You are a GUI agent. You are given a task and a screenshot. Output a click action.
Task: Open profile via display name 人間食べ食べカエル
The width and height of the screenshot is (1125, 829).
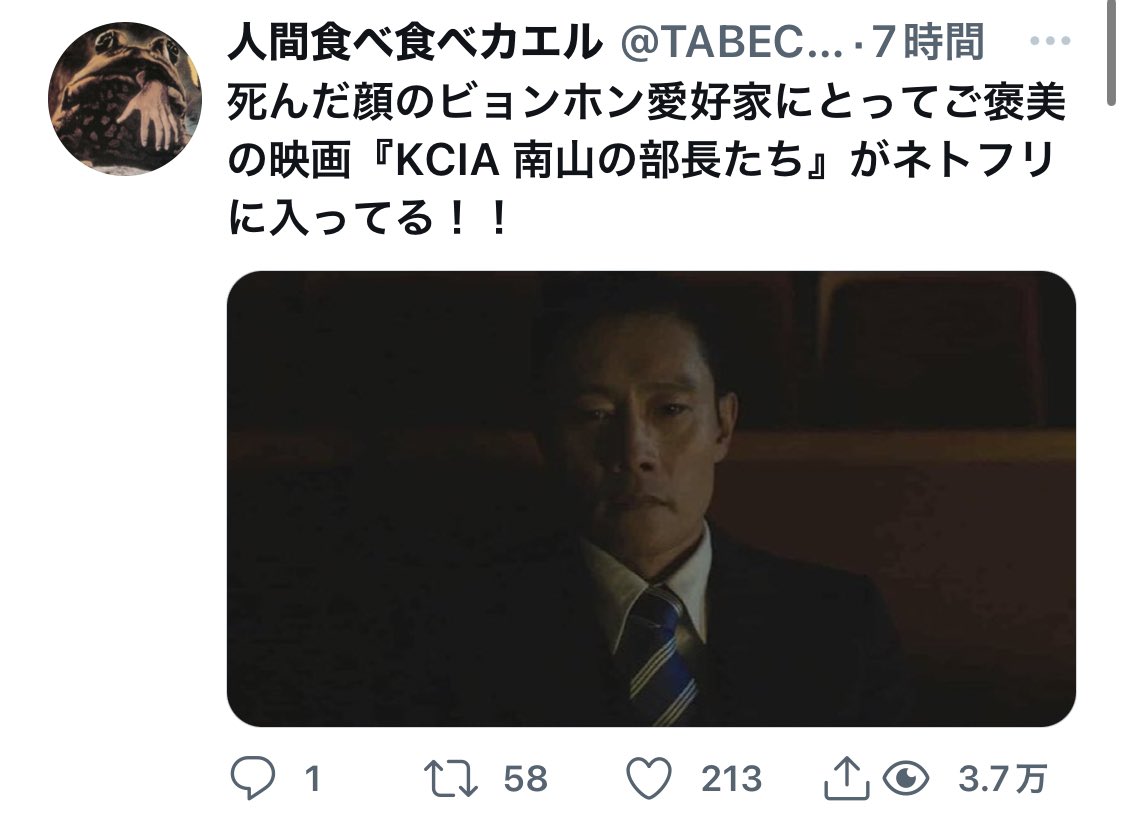pyautogui.click(x=415, y=42)
